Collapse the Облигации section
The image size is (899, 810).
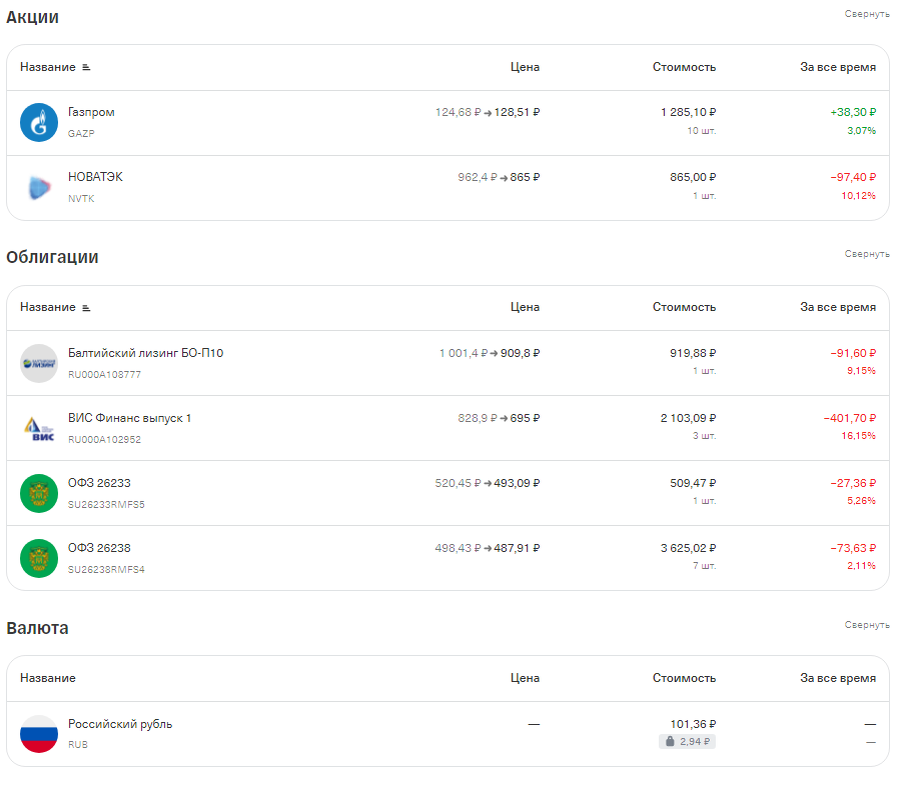(x=867, y=254)
